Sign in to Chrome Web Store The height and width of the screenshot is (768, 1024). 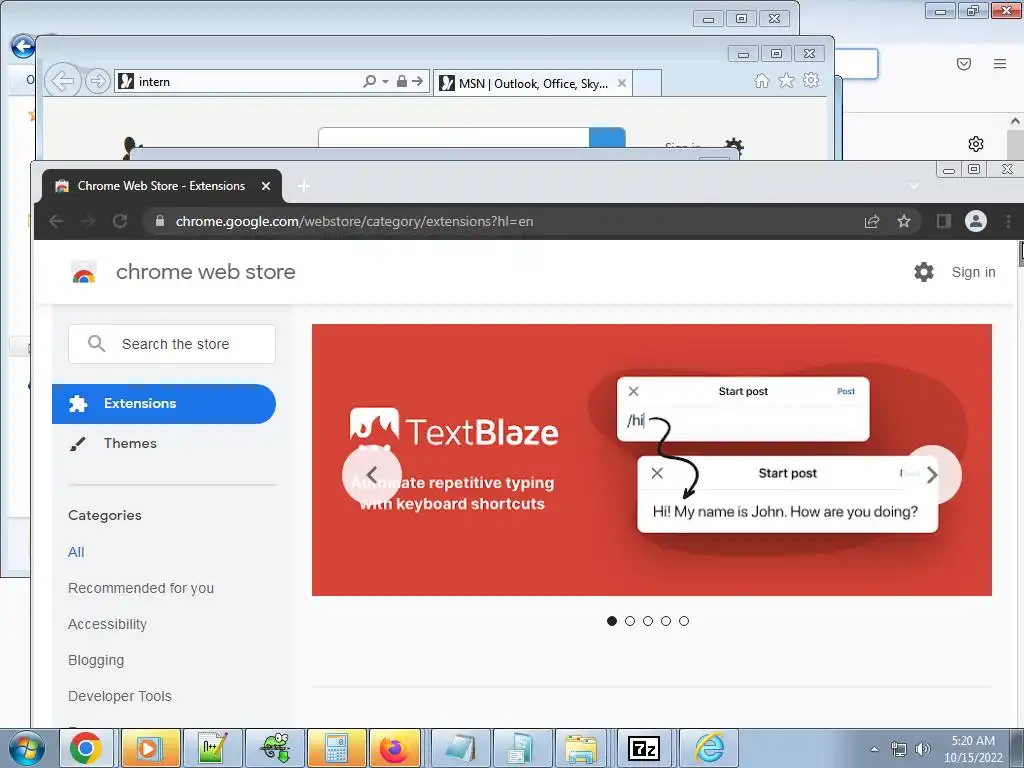pos(973,272)
